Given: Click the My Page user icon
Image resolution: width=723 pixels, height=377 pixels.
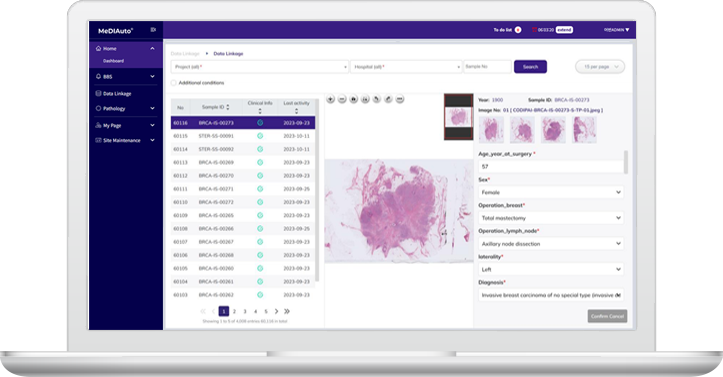Looking at the screenshot, I should pos(98,125).
